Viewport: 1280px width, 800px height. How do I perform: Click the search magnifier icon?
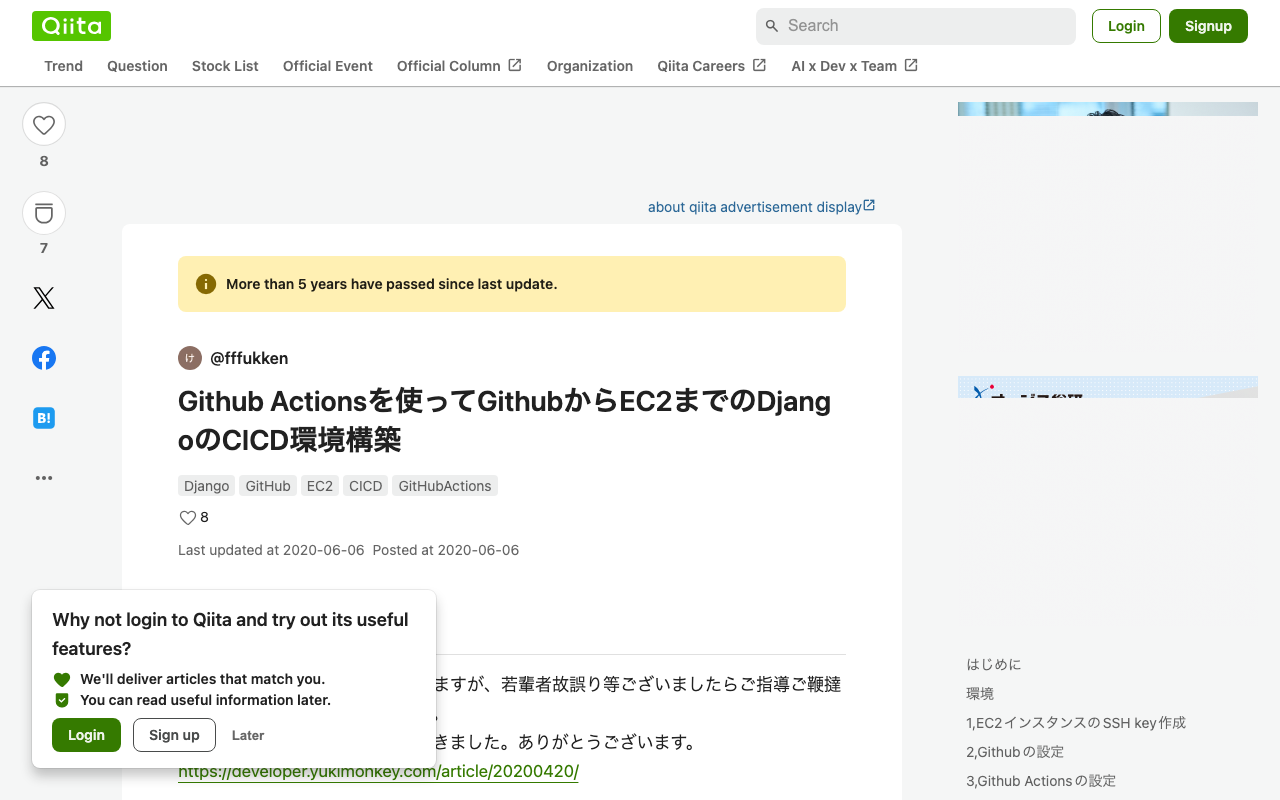772,25
